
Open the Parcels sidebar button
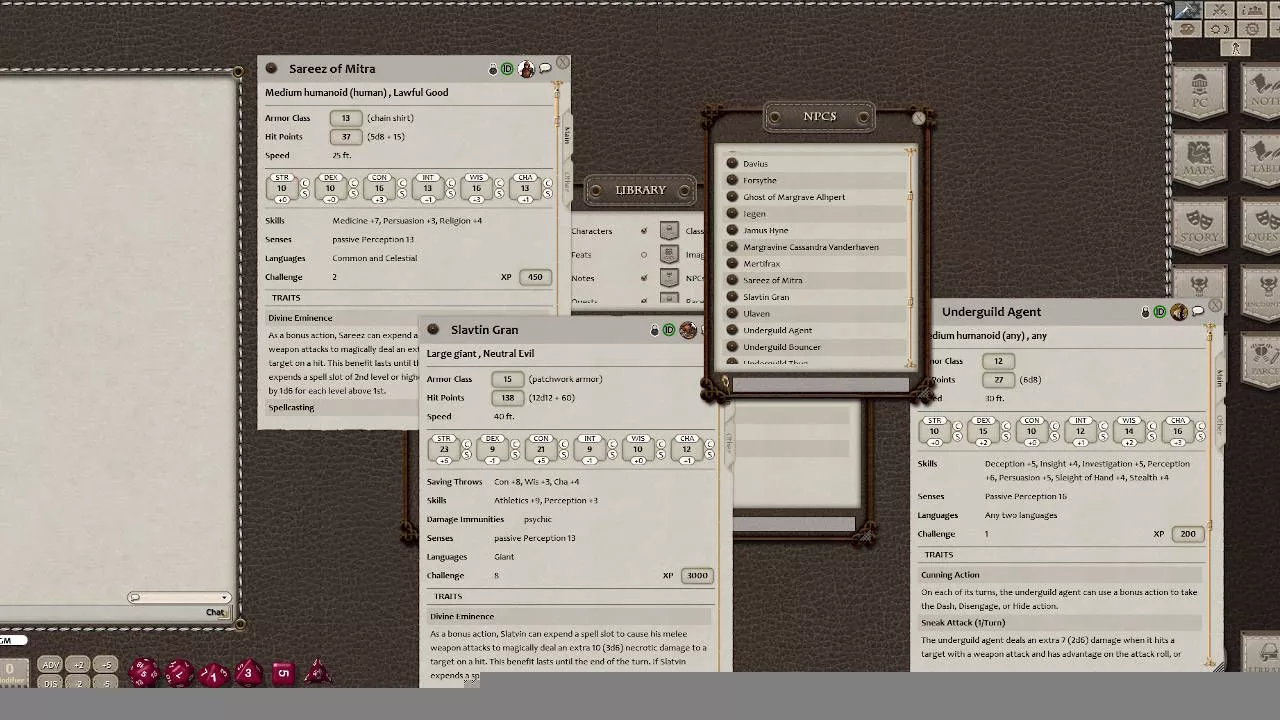(1262, 362)
